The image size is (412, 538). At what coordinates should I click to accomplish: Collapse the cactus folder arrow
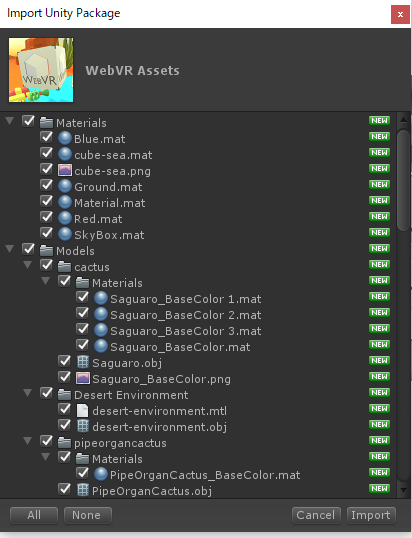28,265
